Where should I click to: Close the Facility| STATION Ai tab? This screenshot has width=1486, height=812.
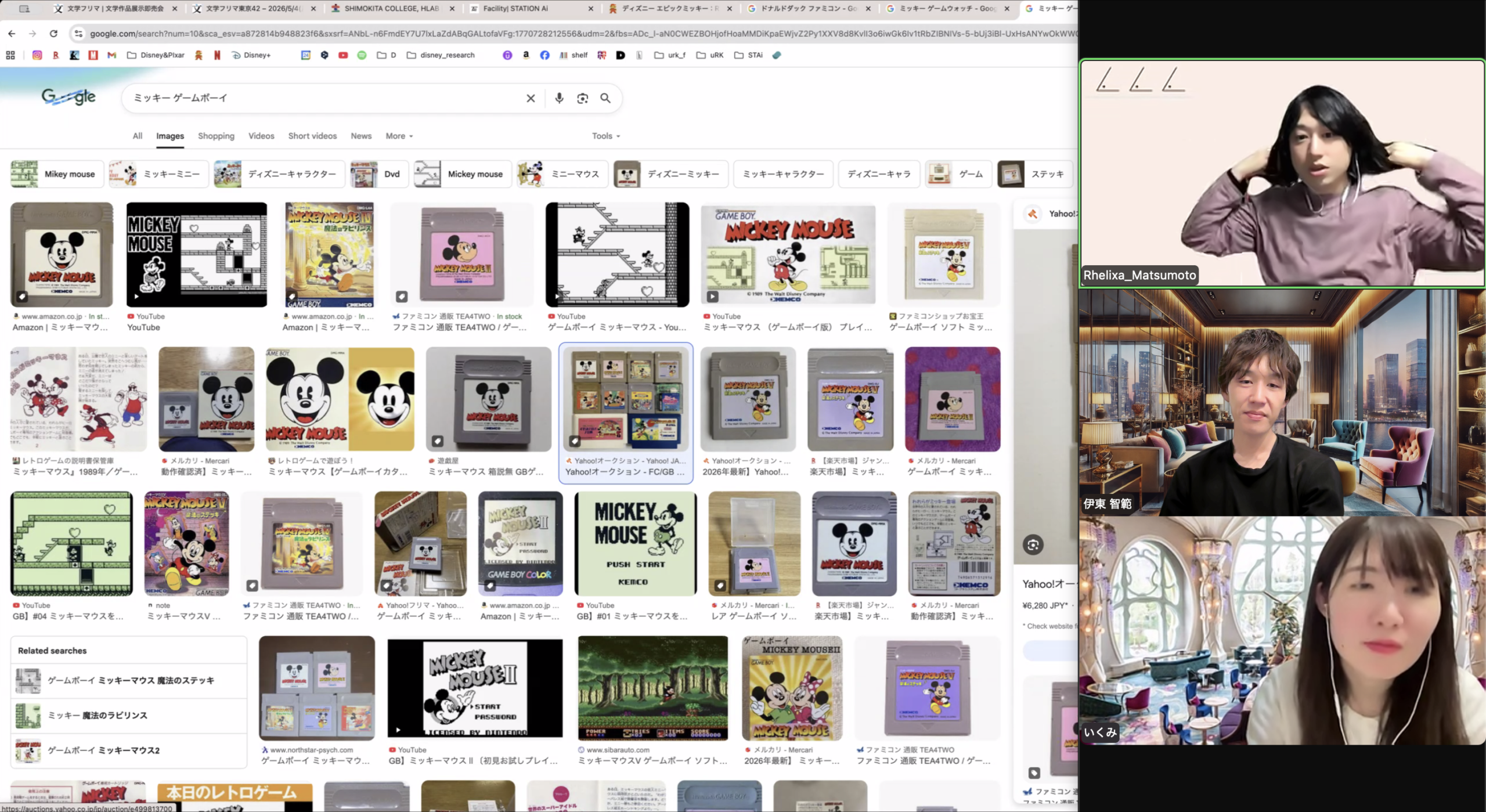pos(591,9)
